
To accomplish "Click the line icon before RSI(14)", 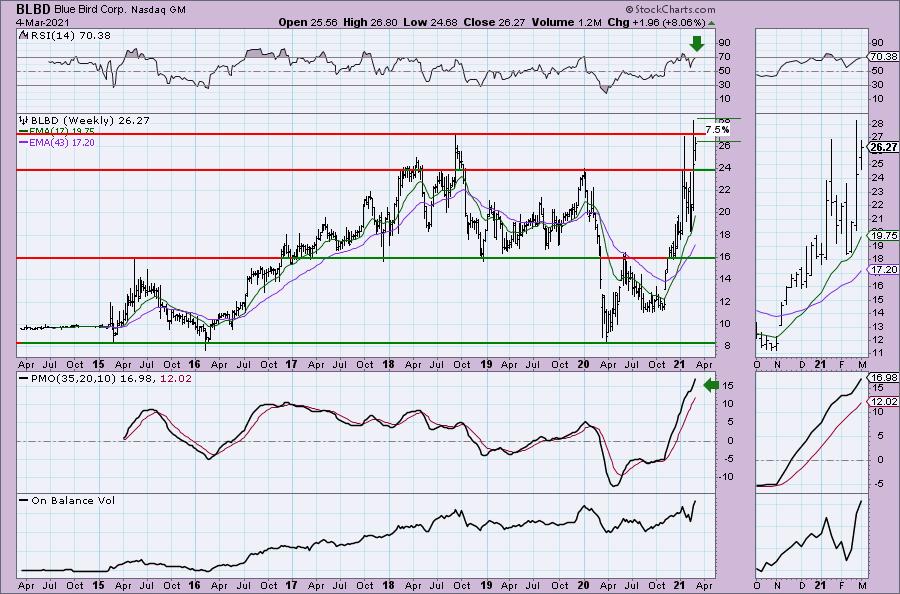I will point(22,35).
